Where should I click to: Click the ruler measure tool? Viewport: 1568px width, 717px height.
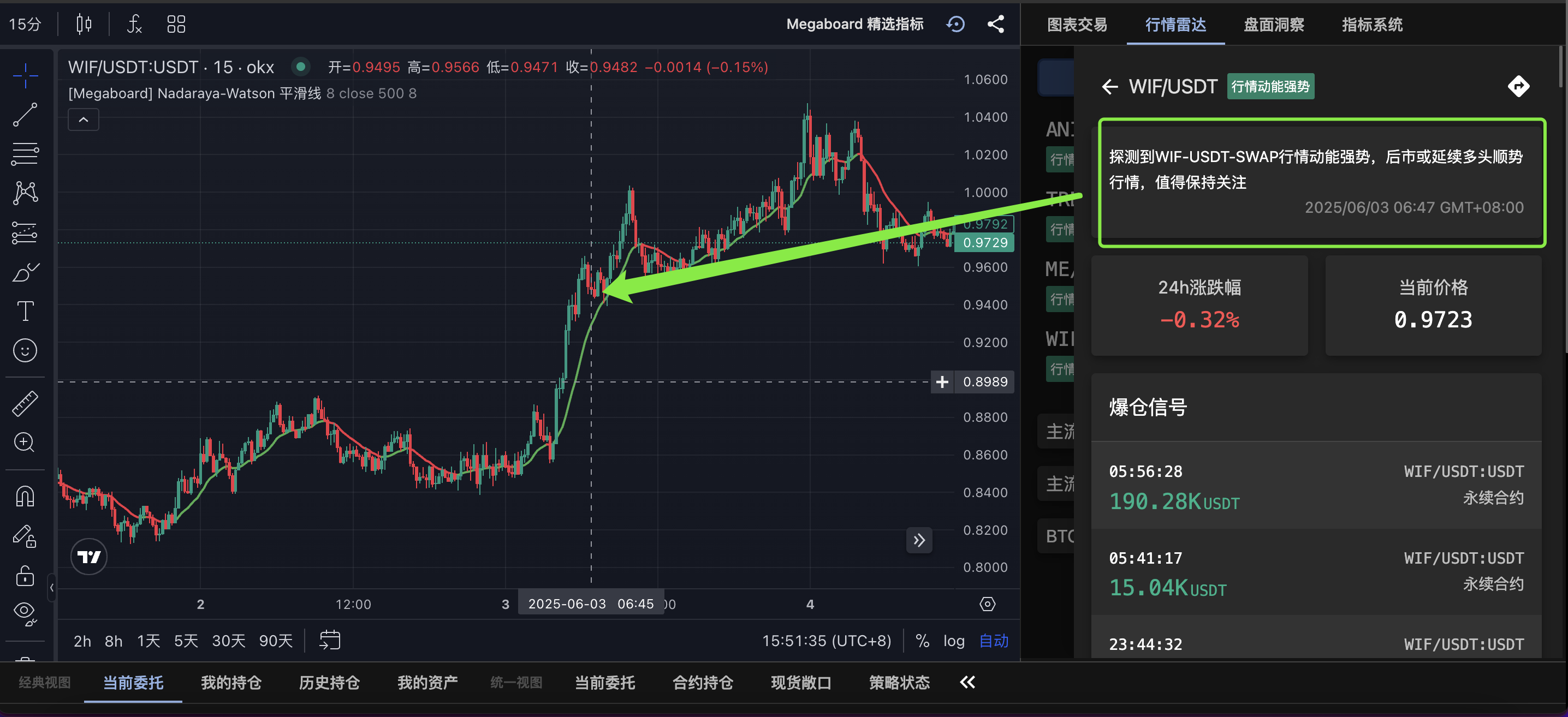click(x=25, y=404)
